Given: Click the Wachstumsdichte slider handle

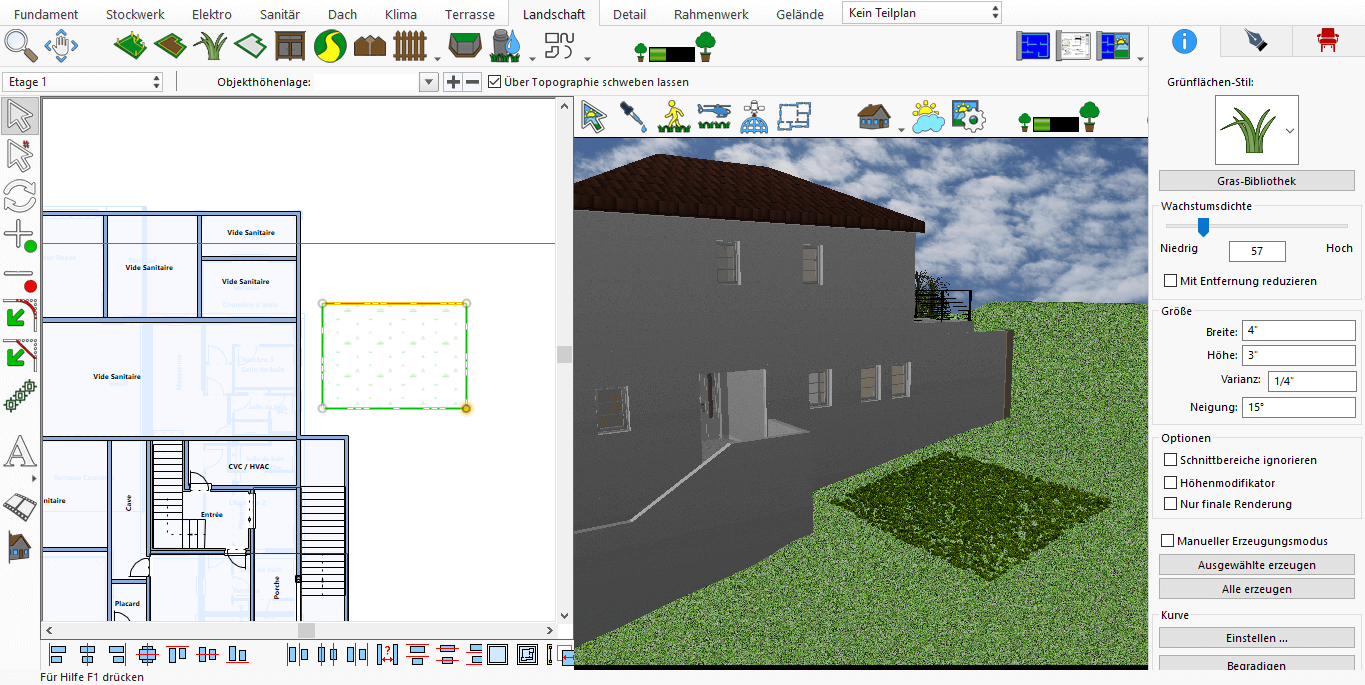Looking at the screenshot, I should [x=1202, y=226].
